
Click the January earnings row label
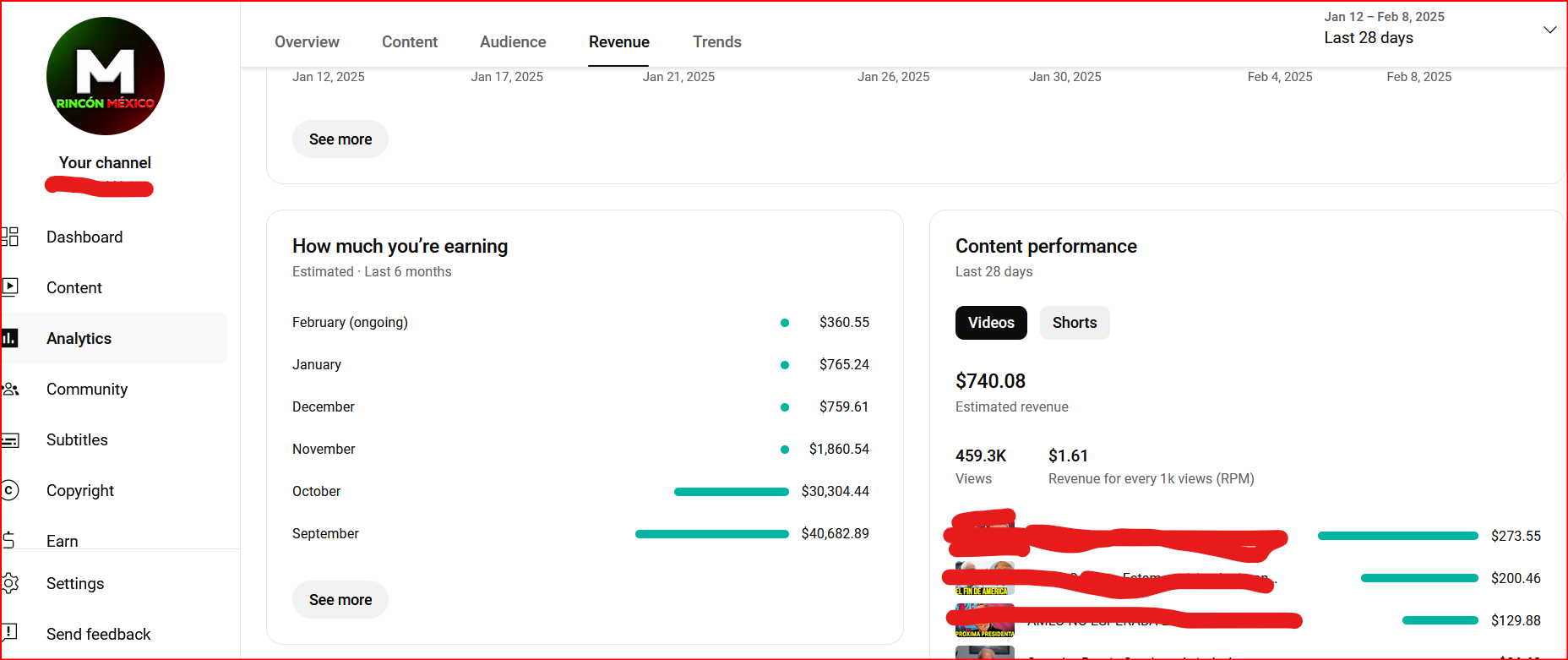[317, 365]
